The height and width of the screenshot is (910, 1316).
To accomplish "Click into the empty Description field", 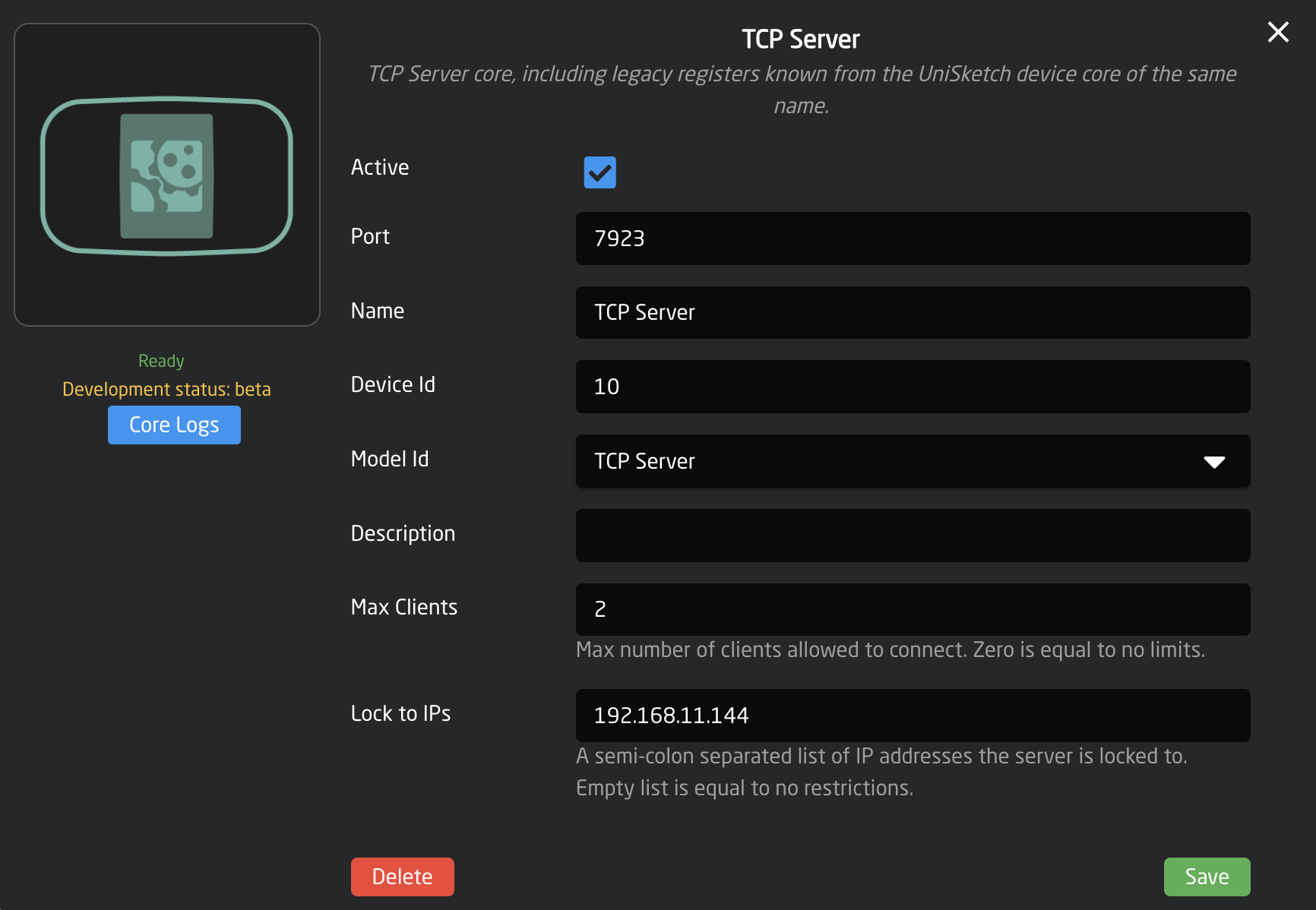I will pyautogui.click(x=913, y=536).
